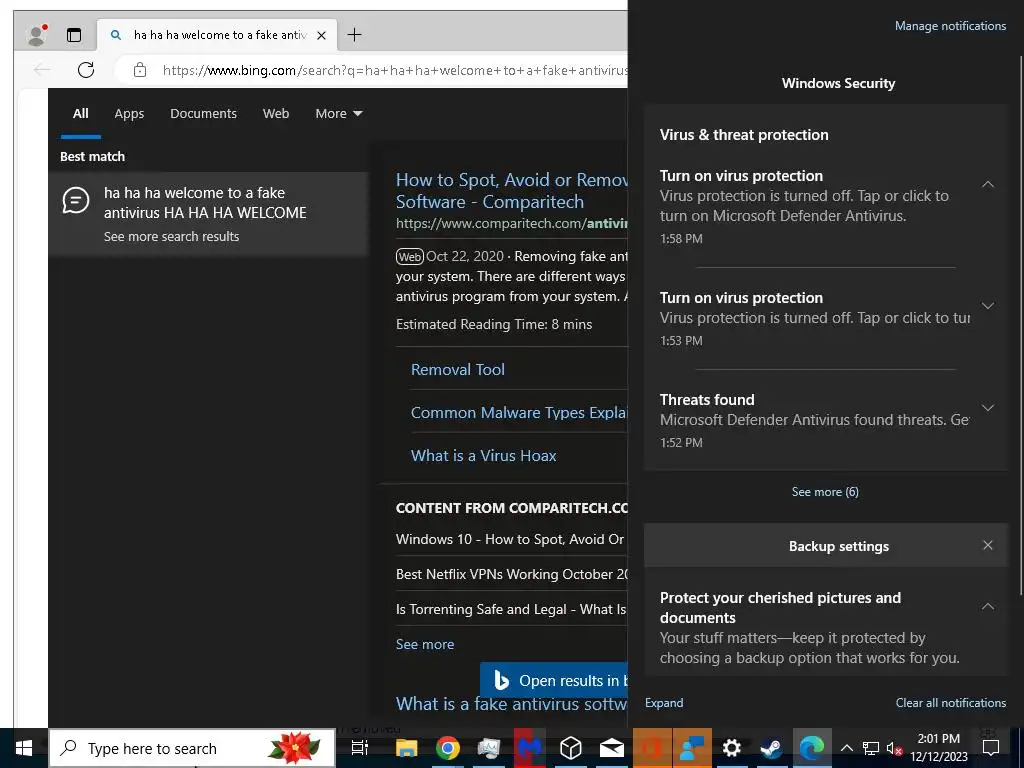Open 'What is a fake antivirus software' result

511,704
